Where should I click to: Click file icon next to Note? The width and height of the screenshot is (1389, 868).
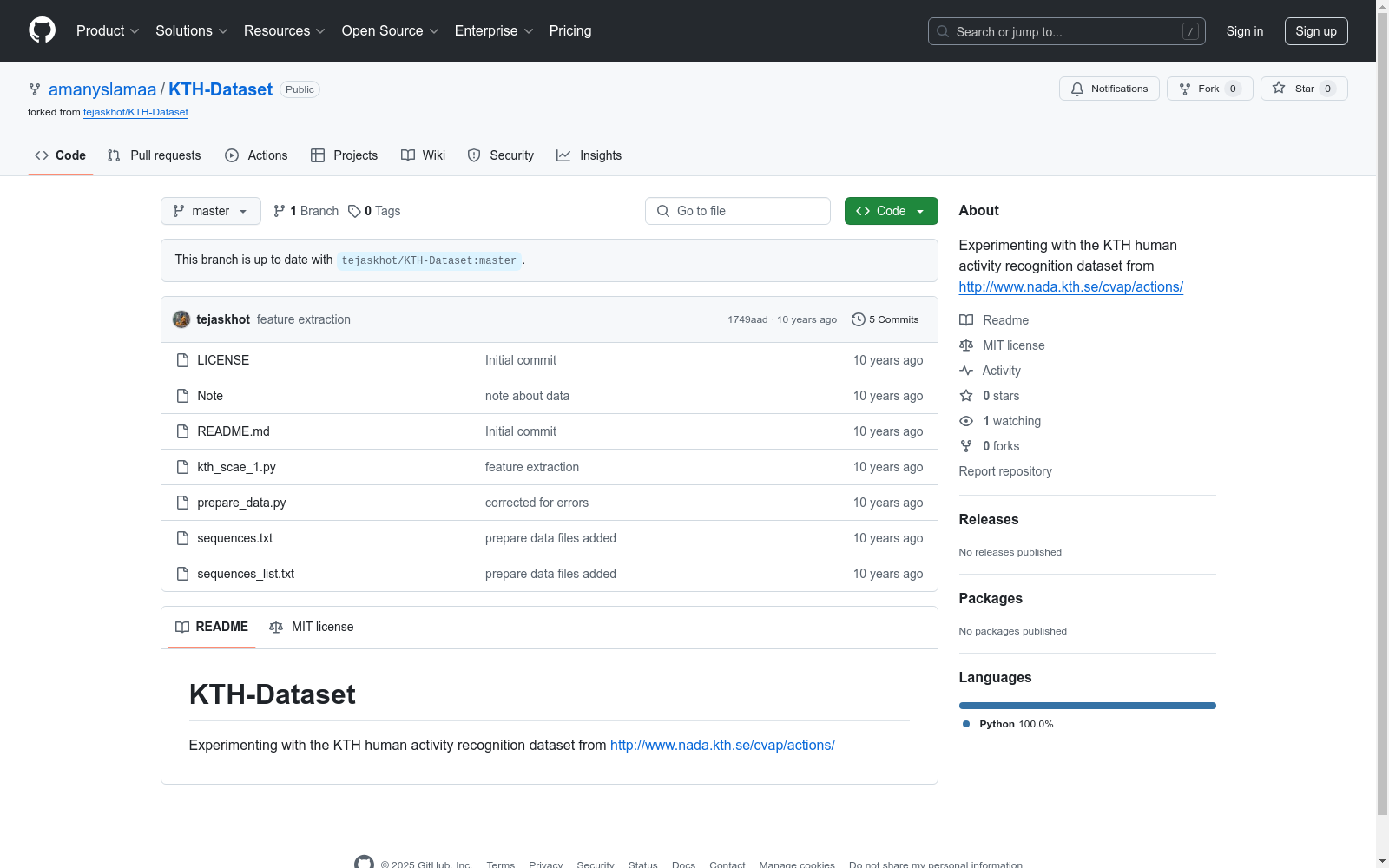(182, 396)
